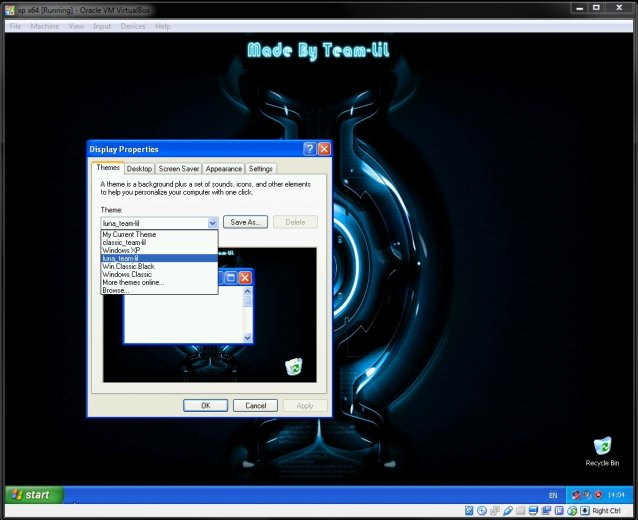Viewport: 638px width, 520px height.
Task: Open the Appearance tab
Action: coord(223,168)
